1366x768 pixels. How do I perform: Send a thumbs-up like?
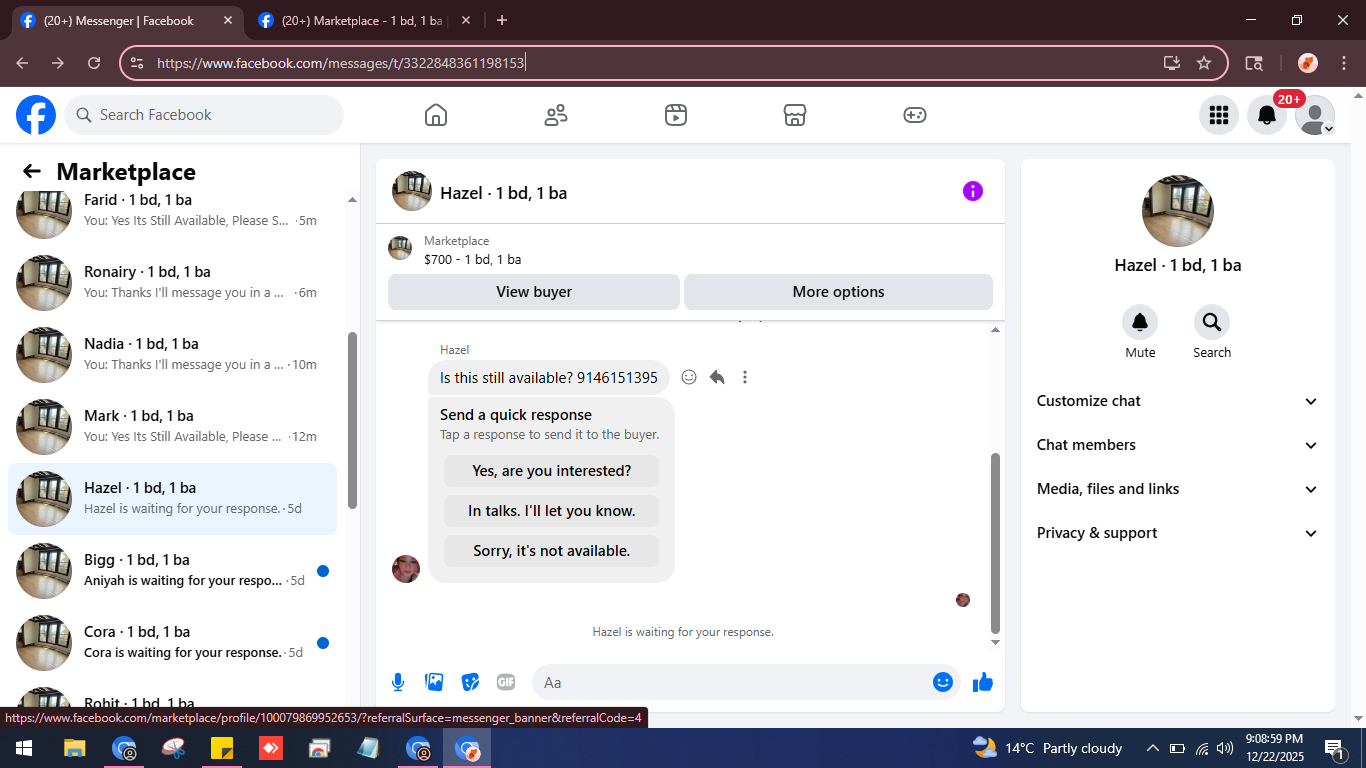[983, 682]
